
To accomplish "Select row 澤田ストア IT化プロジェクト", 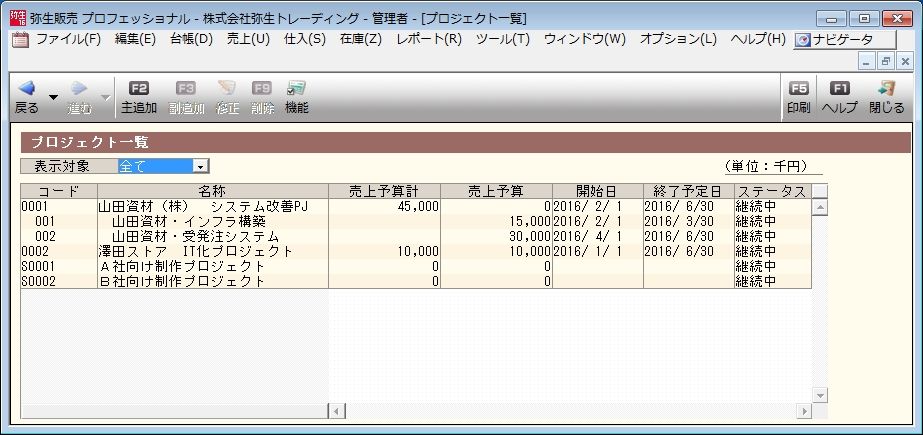I will coord(416,251).
